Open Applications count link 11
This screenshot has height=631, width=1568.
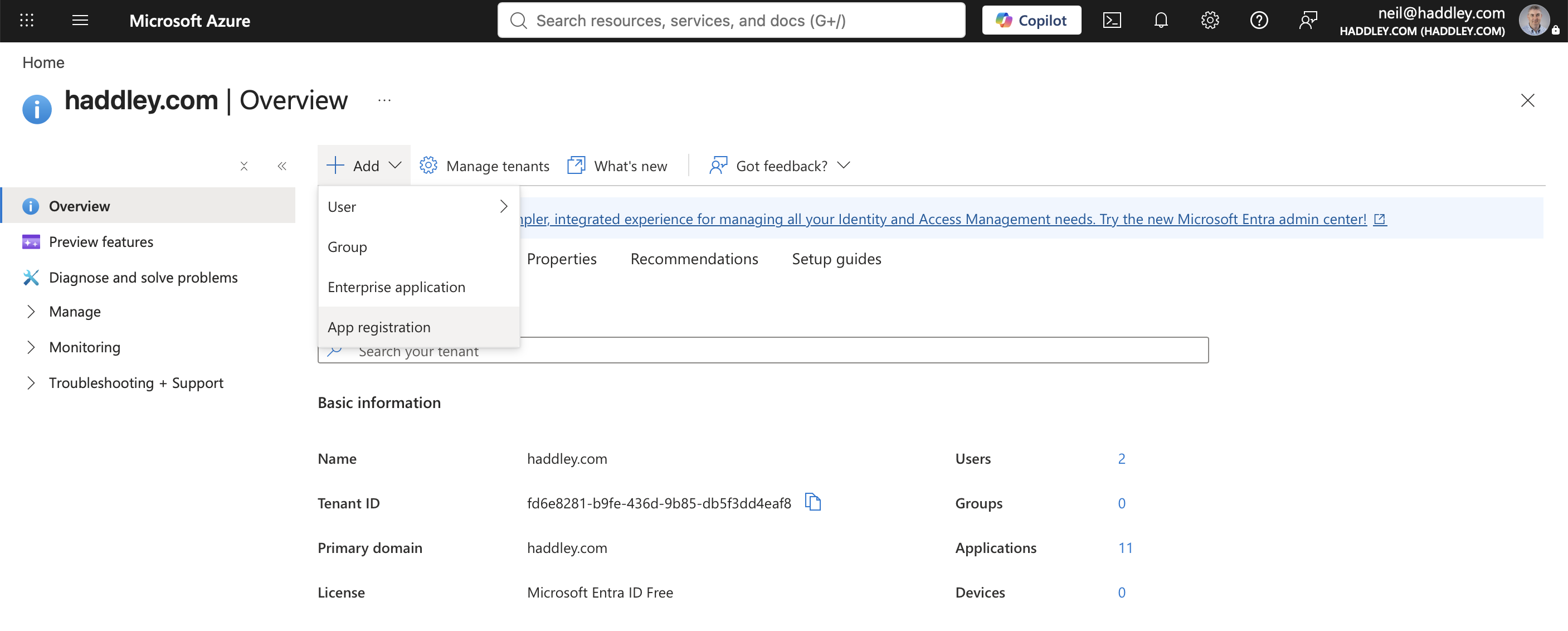1125,548
